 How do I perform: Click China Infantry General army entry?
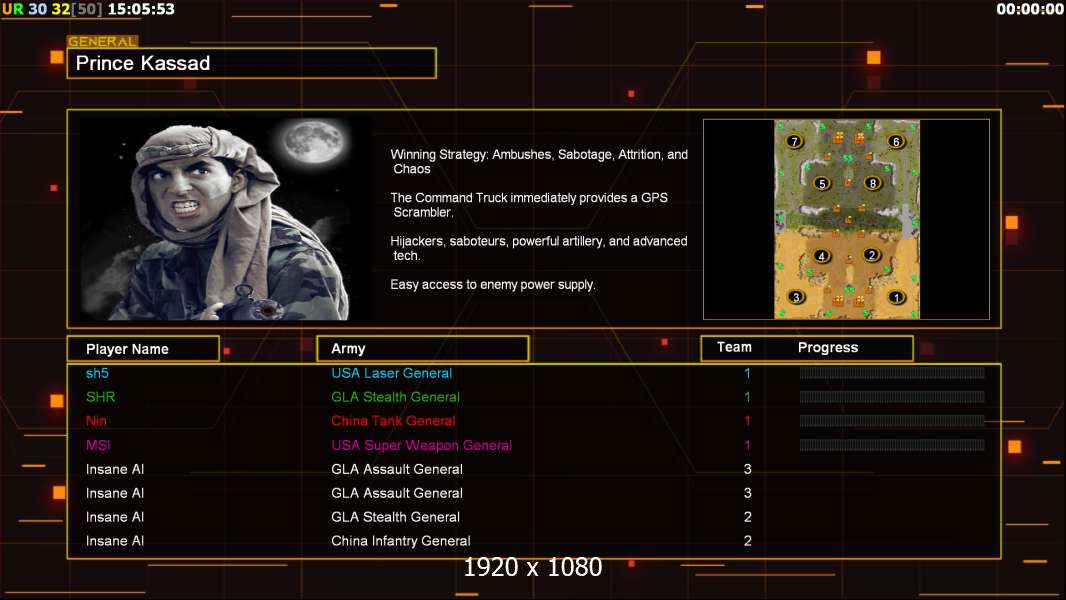click(x=401, y=541)
